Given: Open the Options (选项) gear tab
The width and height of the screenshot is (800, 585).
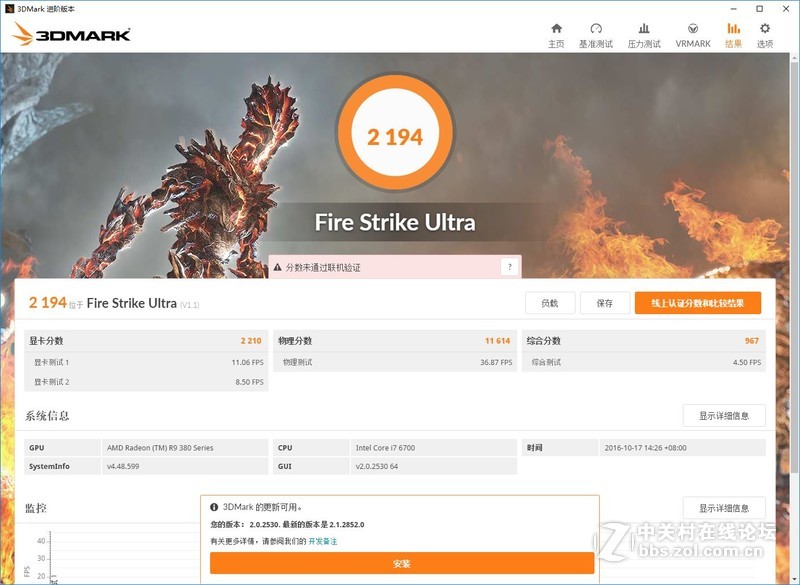Looking at the screenshot, I should [764, 35].
